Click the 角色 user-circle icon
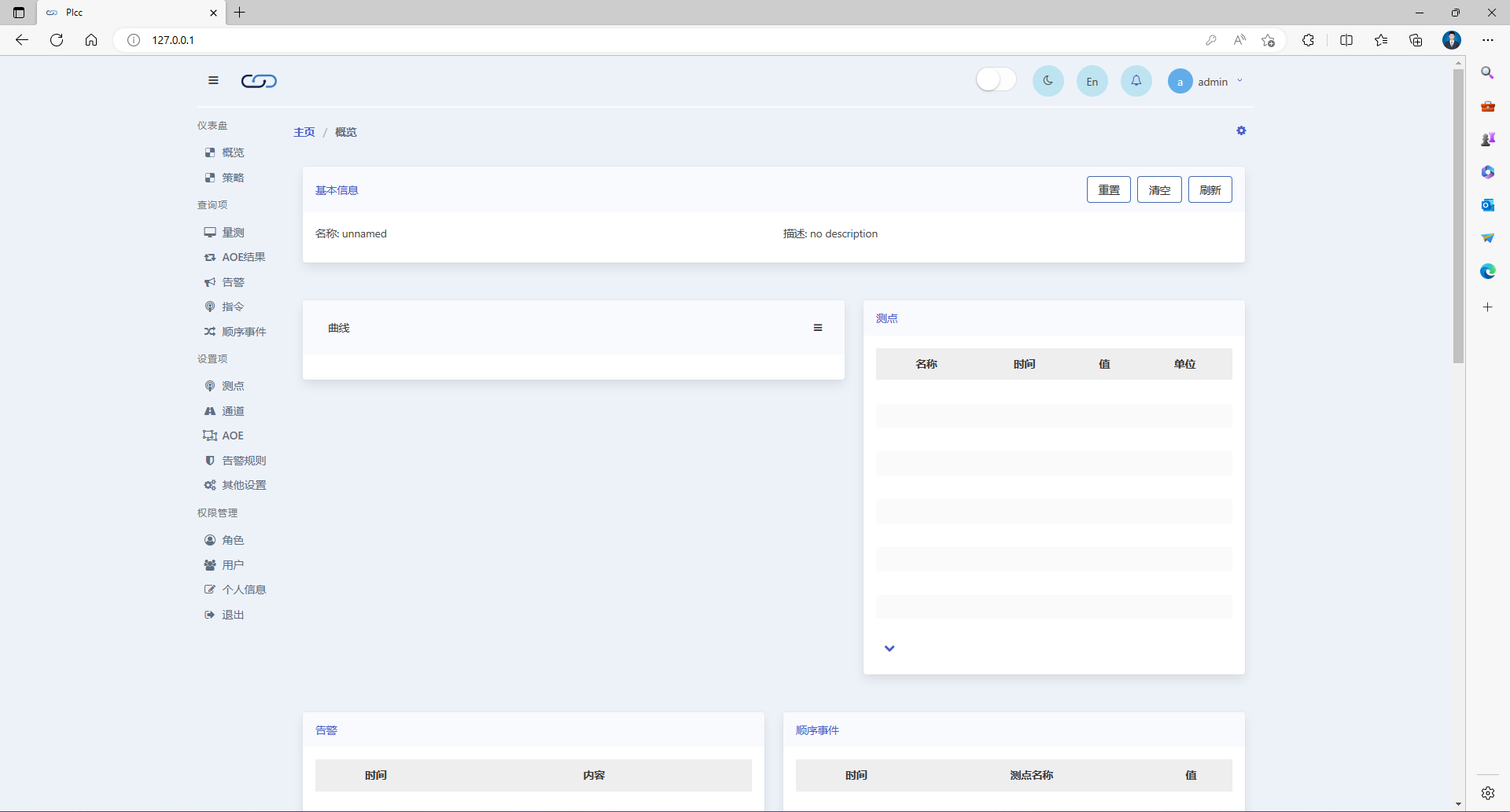Screen dimensions: 1510x812 [210, 540]
